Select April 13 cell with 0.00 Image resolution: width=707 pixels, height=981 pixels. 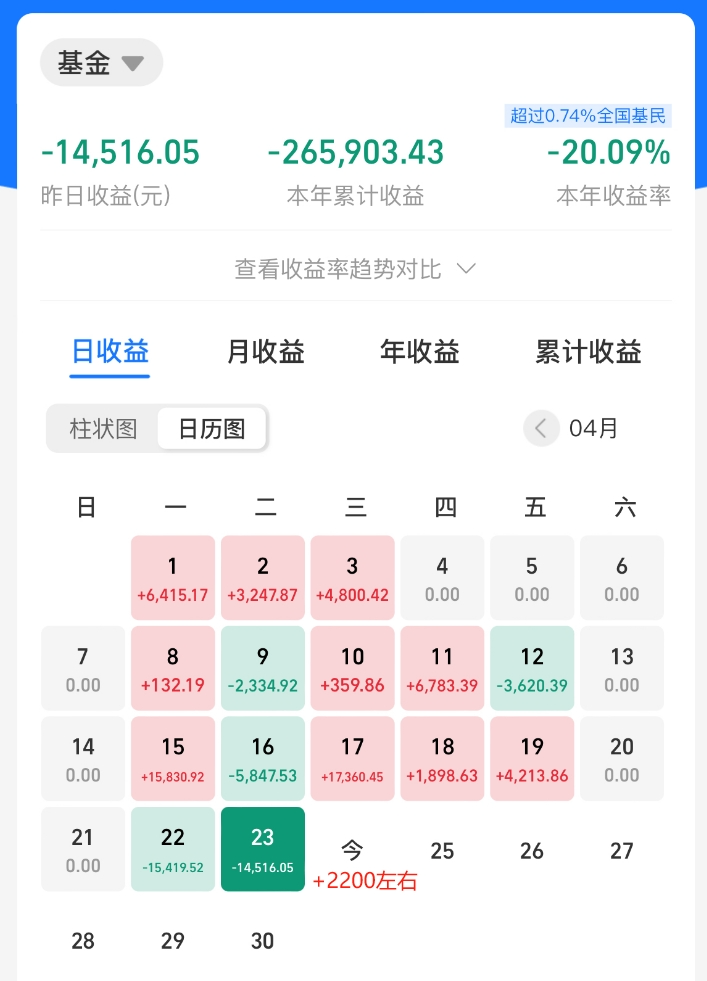click(622, 668)
